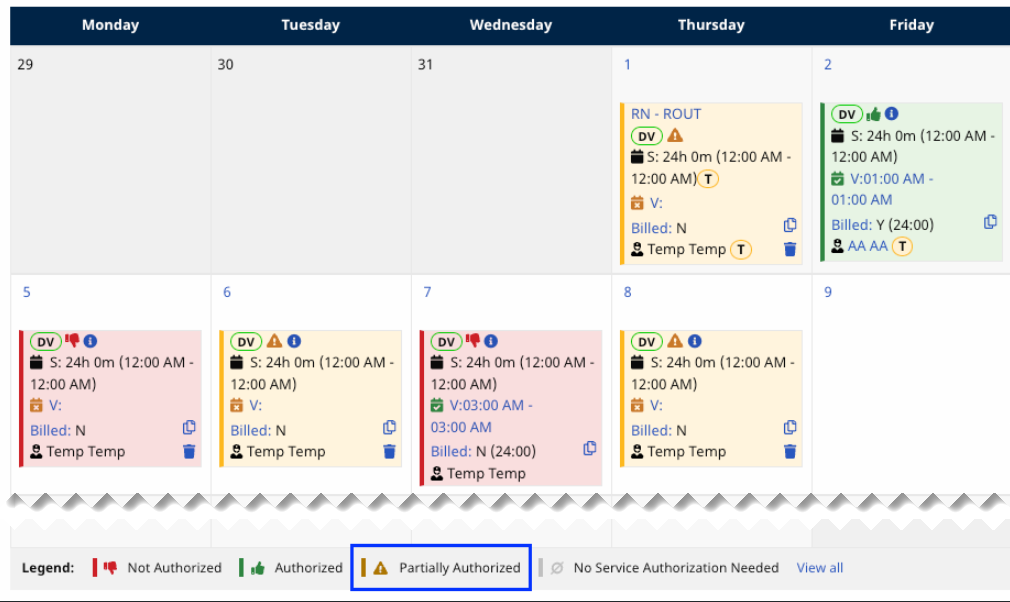The image size is (1010, 602).
Task: Click the thumbs-up icon on Friday 2 shift
Action: 873,114
